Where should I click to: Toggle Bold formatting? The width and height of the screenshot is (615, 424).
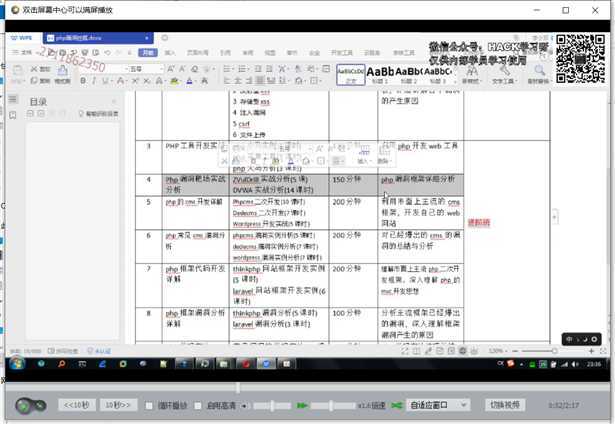(83, 81)
